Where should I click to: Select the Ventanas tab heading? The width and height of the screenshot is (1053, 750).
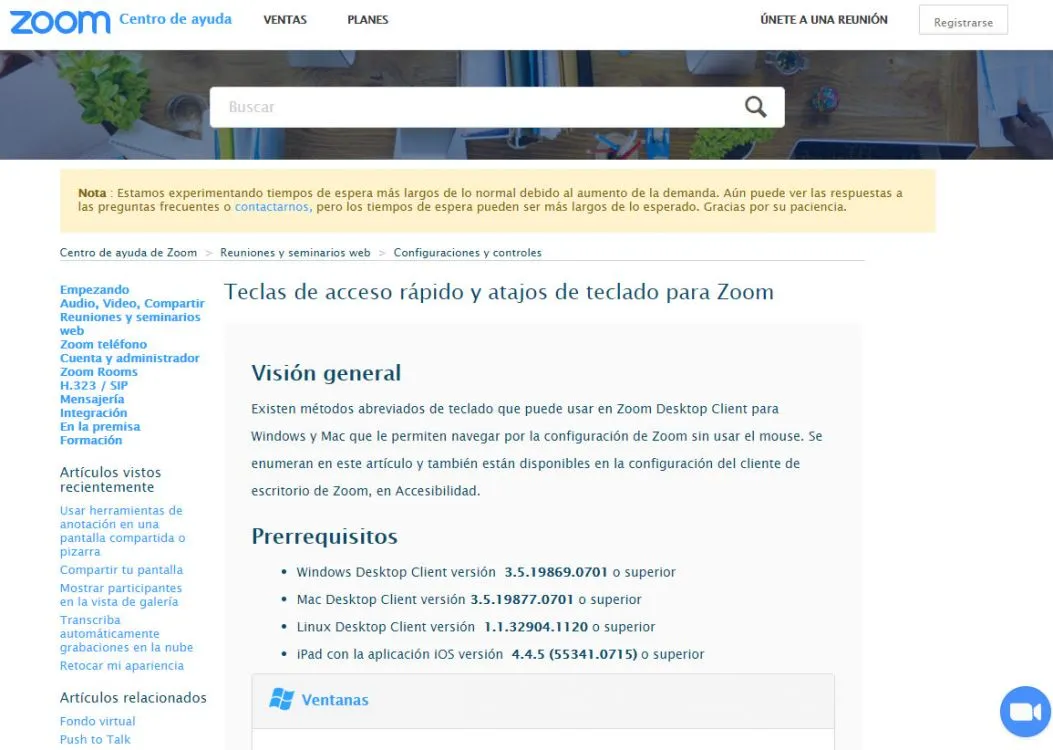[x=335, y=700]
